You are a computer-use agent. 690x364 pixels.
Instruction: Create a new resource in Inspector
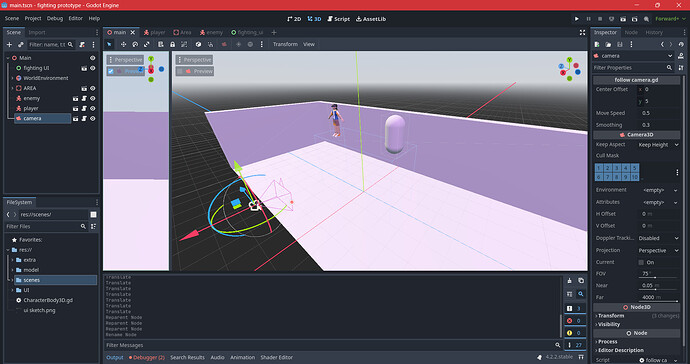tap(597, 44)
